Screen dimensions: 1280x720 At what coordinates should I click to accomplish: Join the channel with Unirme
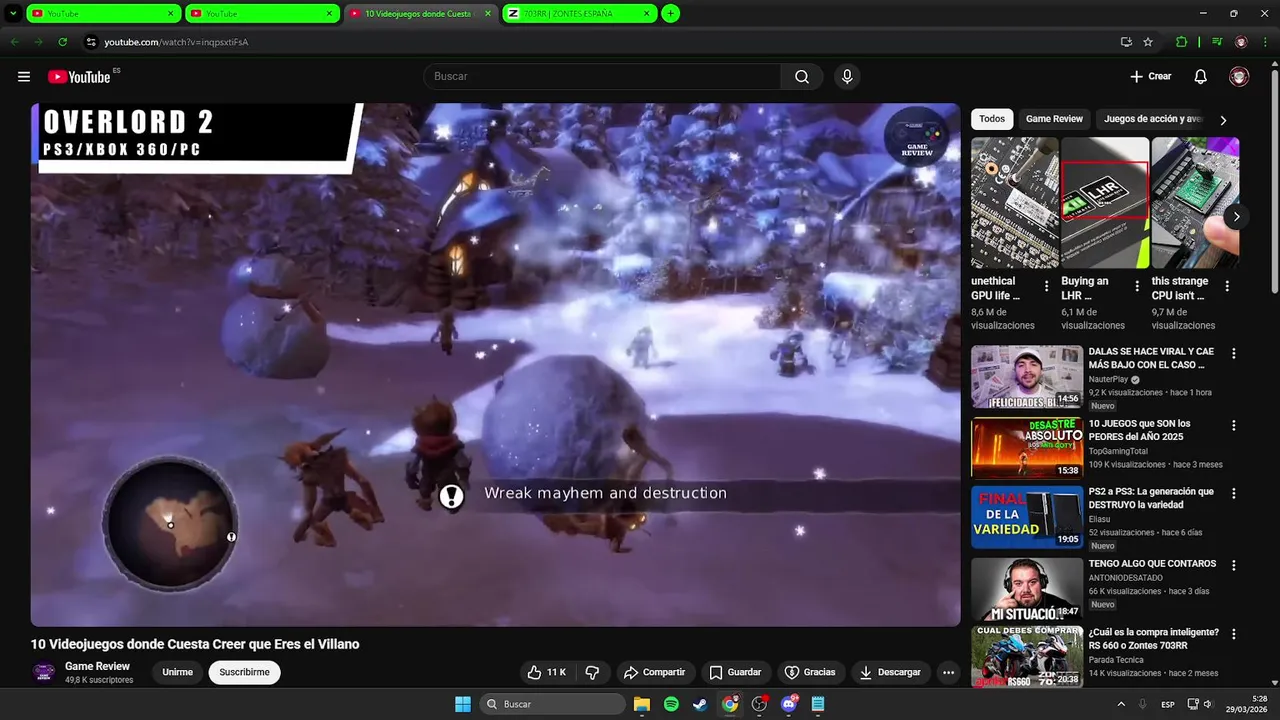(178, 672)
